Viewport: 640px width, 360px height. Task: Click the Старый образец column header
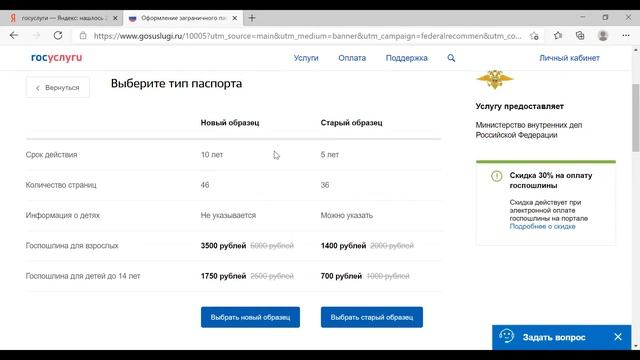(x=351, y=122)
